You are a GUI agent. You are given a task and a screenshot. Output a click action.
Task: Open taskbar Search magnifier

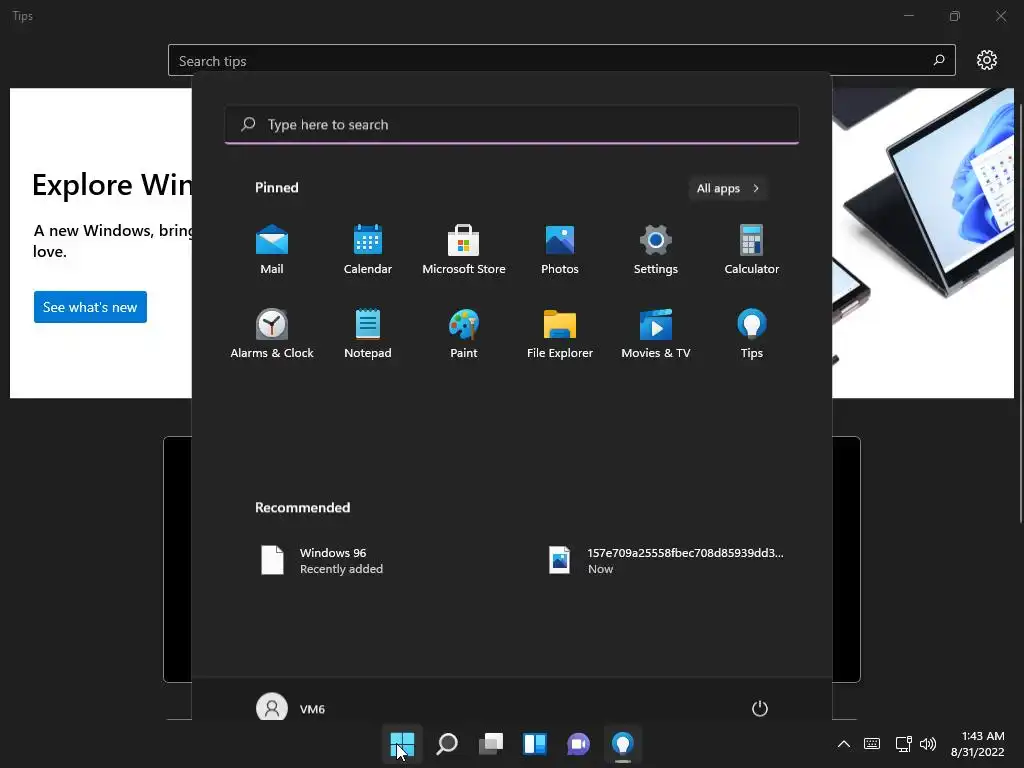coord(447,744)
